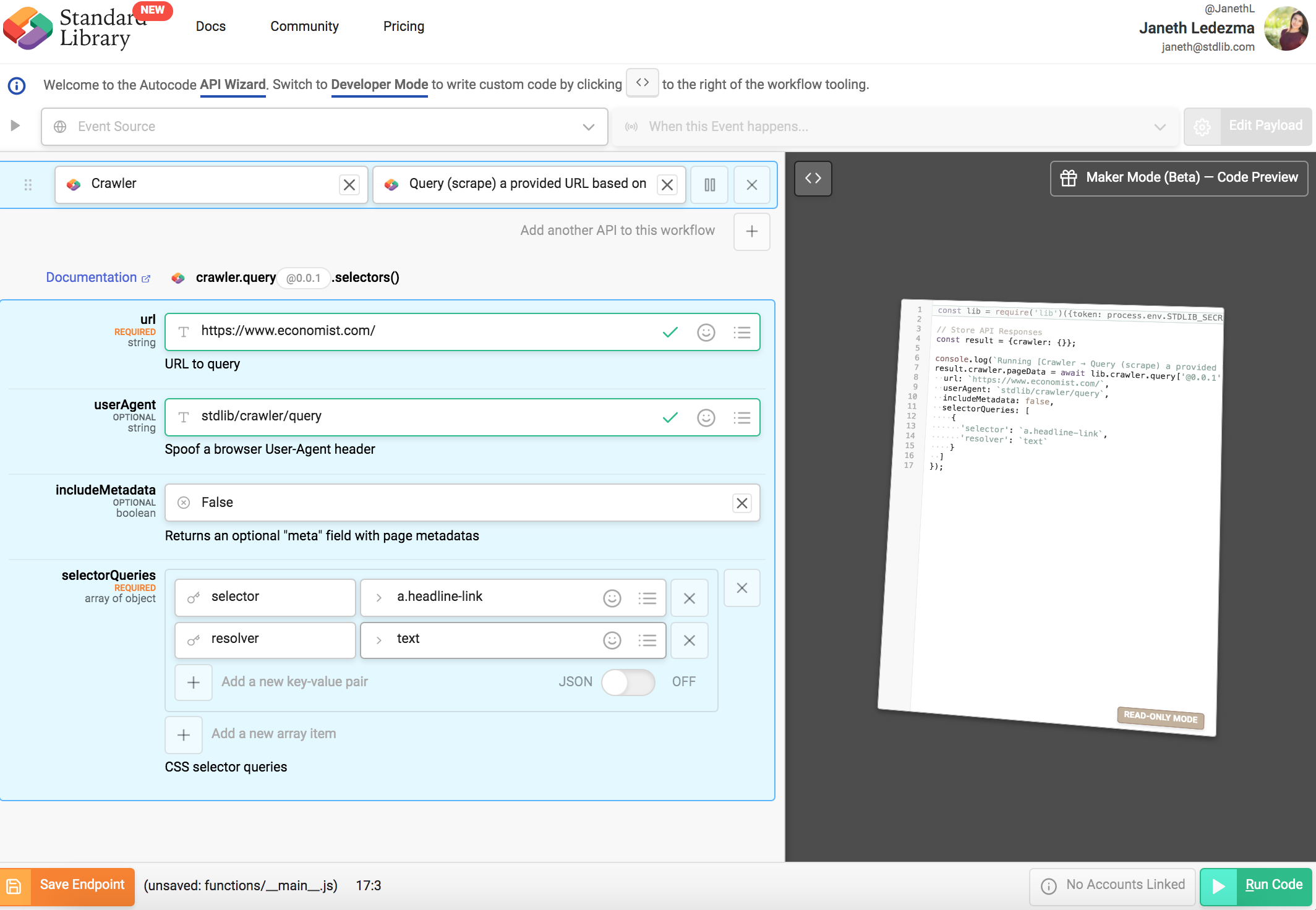Viewport: 1316px width, 910px height.
Task: Open the When this Event happens dropdown
Action: click(894, 127)
